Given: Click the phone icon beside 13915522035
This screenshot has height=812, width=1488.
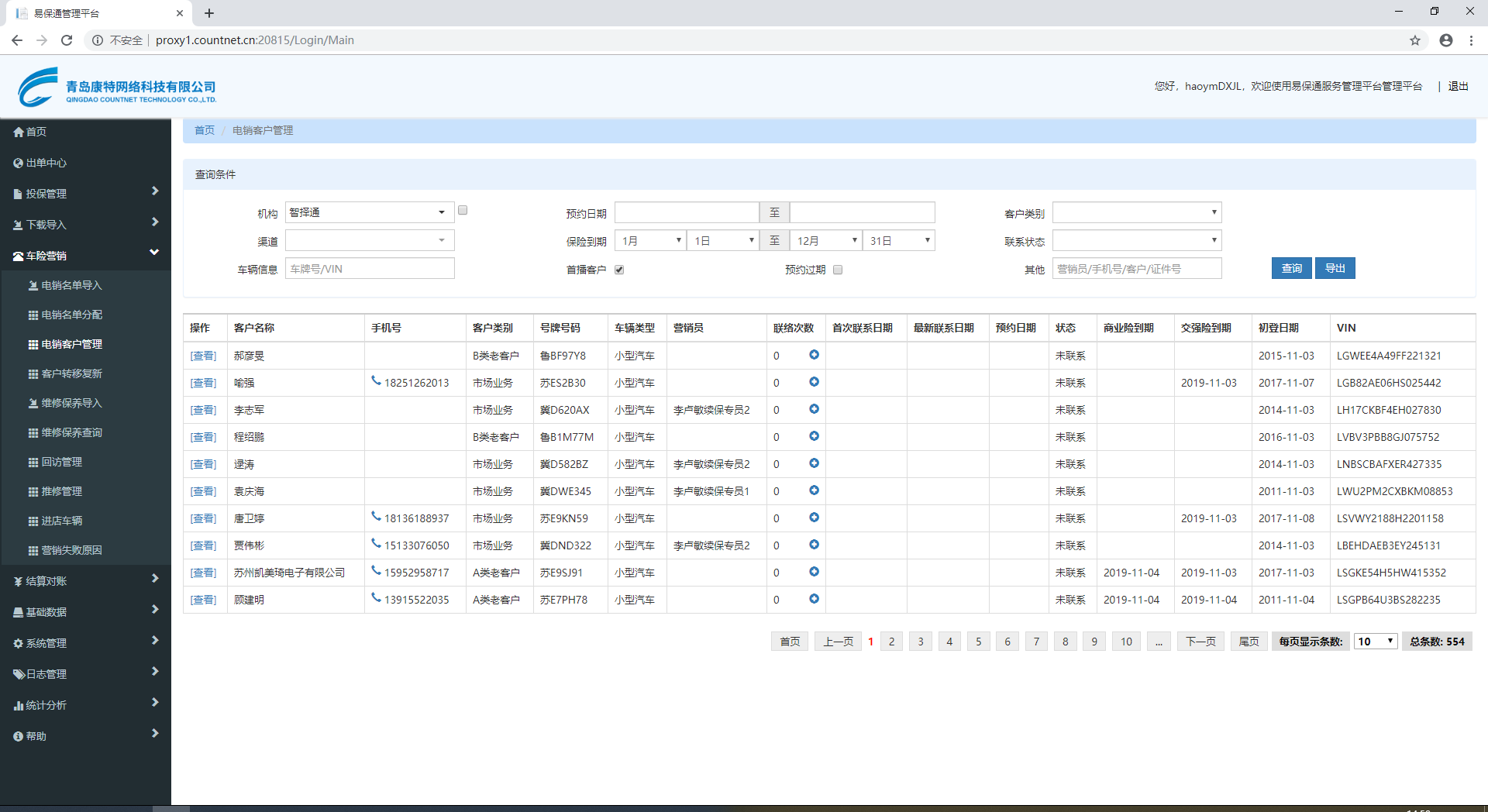Looking at the screenshot, I should pos(376,598).
